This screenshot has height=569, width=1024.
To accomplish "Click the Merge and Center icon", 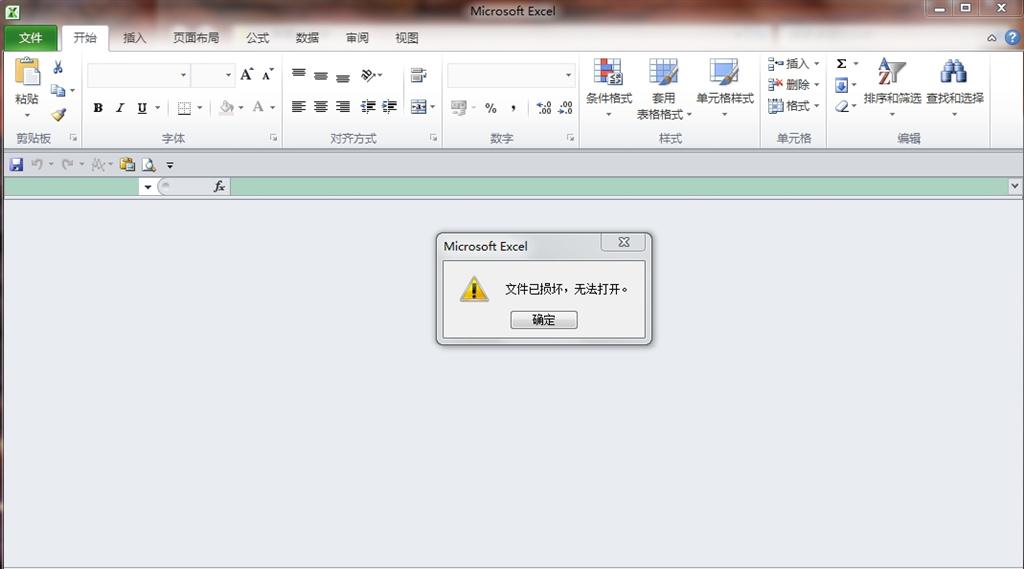I will 419,106.
